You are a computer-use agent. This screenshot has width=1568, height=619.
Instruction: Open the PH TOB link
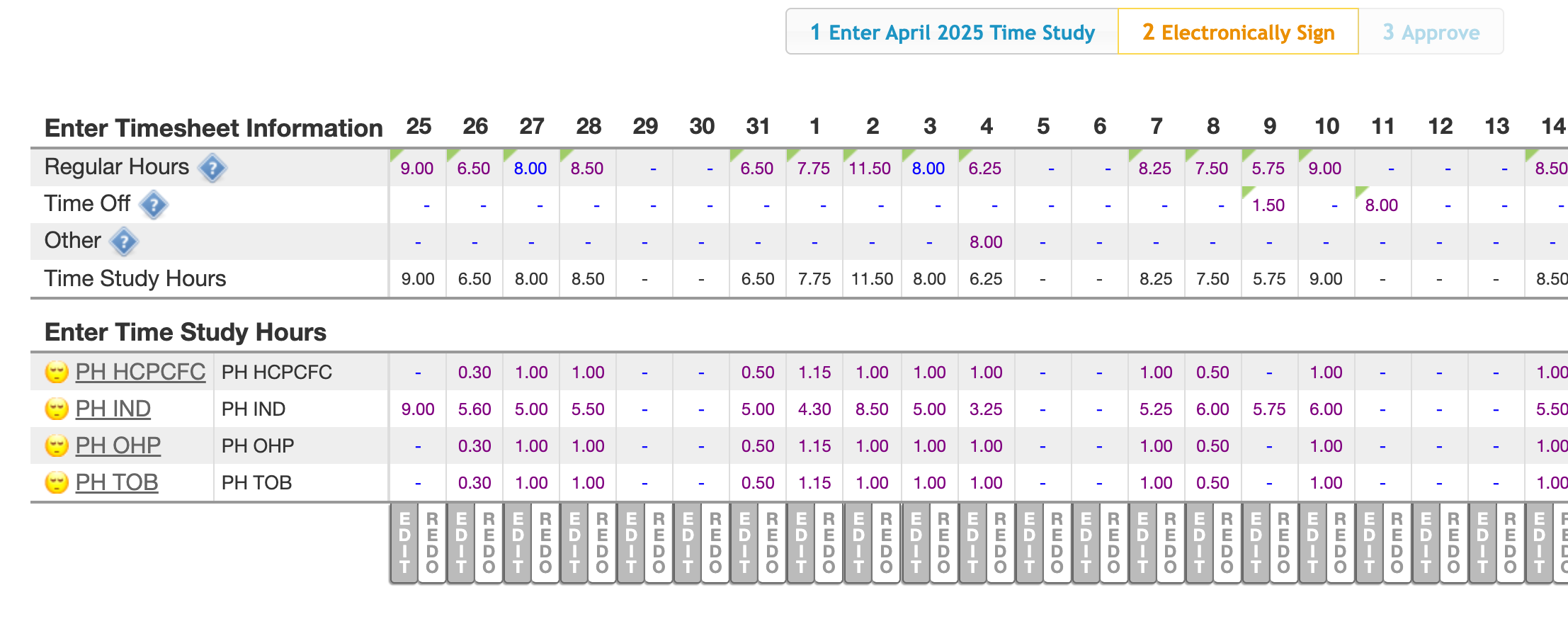click(x=116, y=482)
